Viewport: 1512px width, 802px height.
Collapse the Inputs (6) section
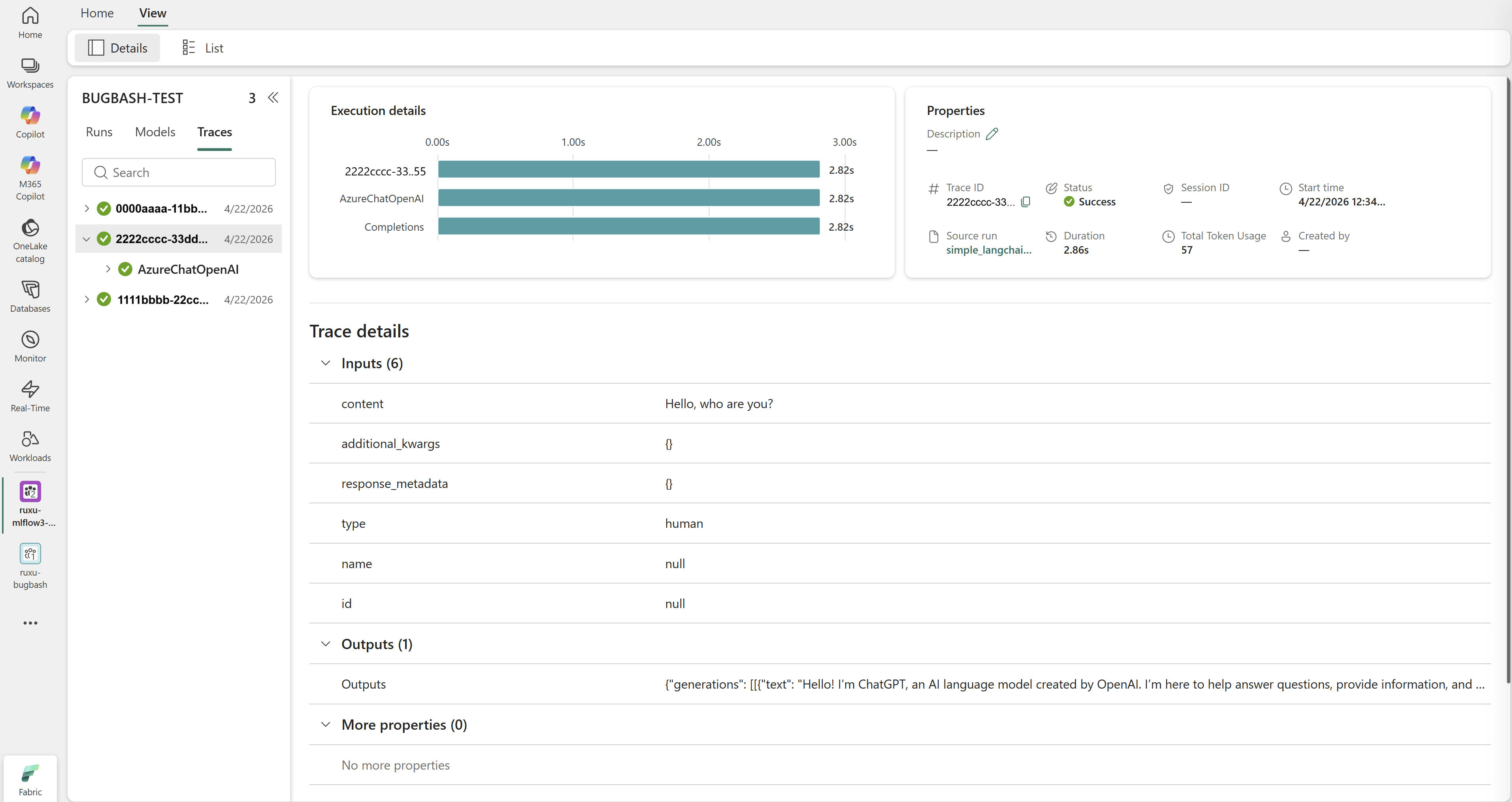coord(326,363)
